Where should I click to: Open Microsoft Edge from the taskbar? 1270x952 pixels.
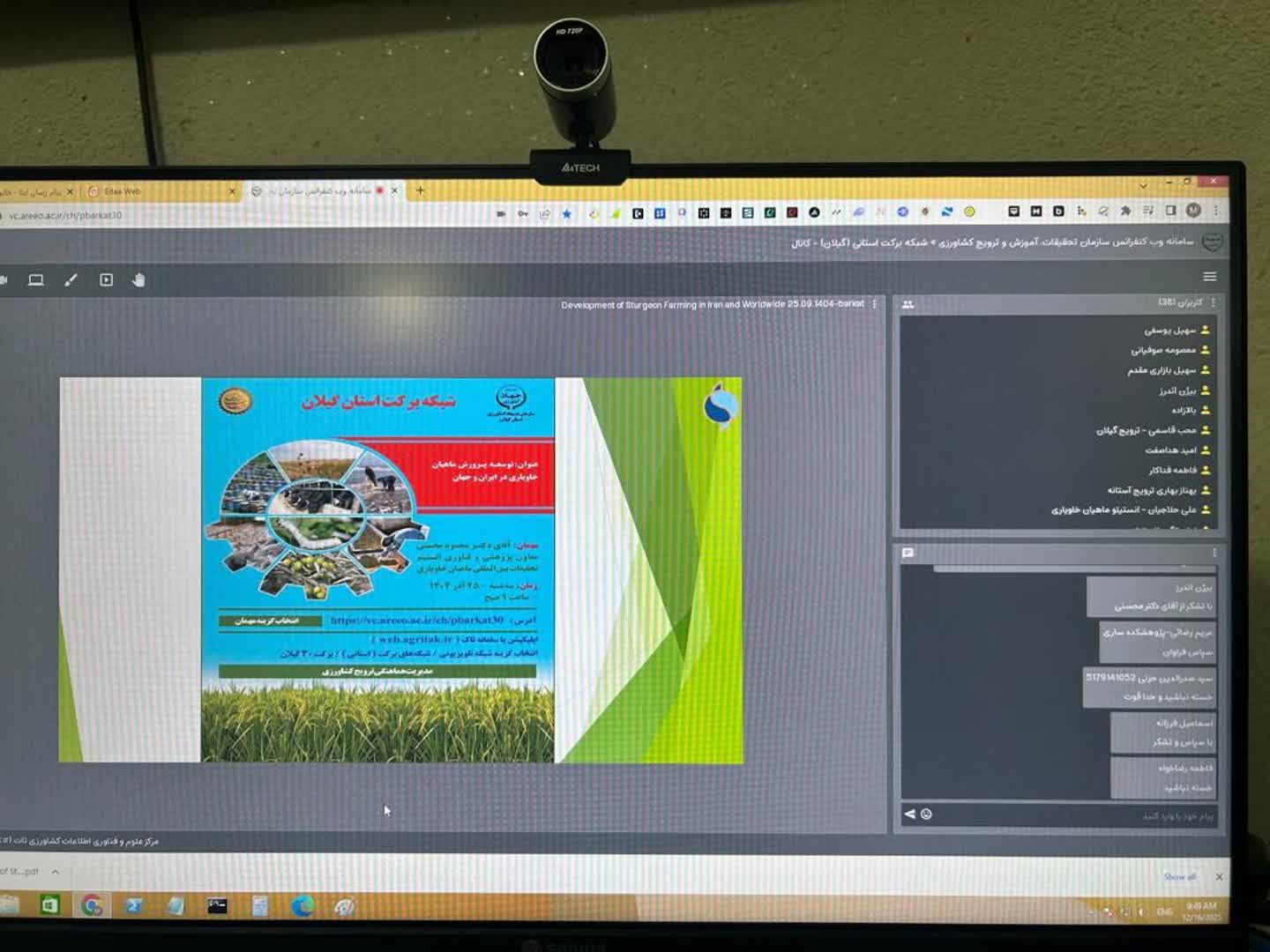[303, 905]
